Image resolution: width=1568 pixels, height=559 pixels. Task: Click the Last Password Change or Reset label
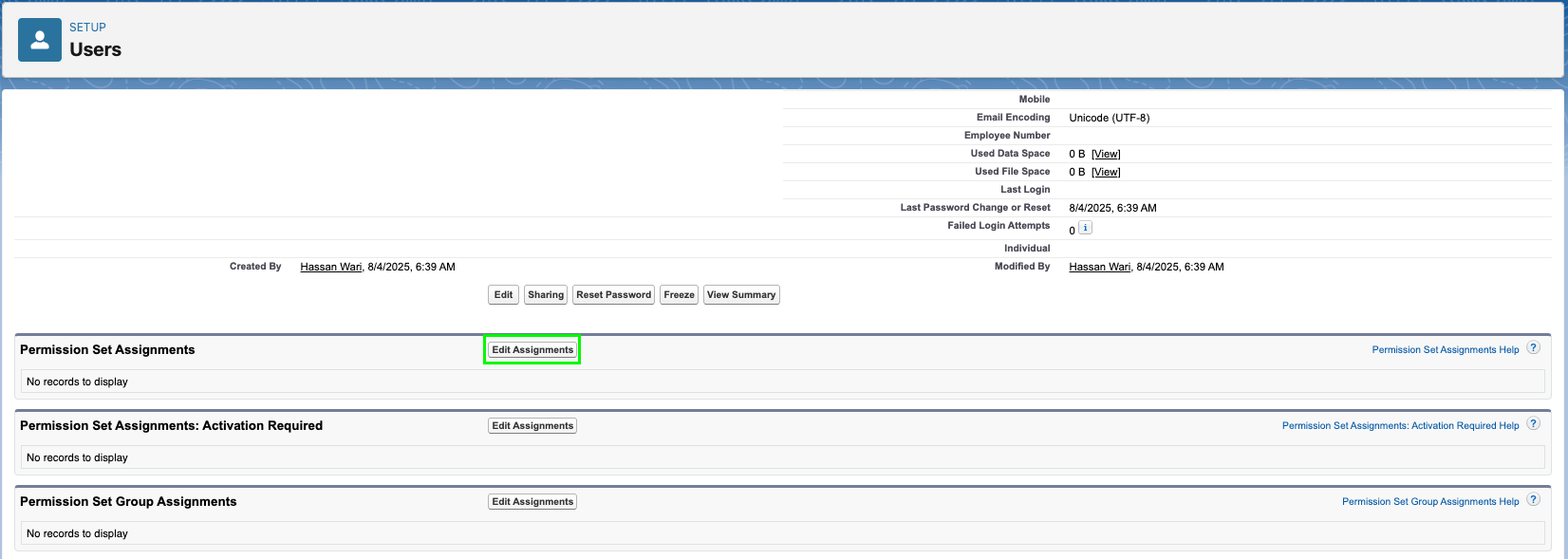975,208
